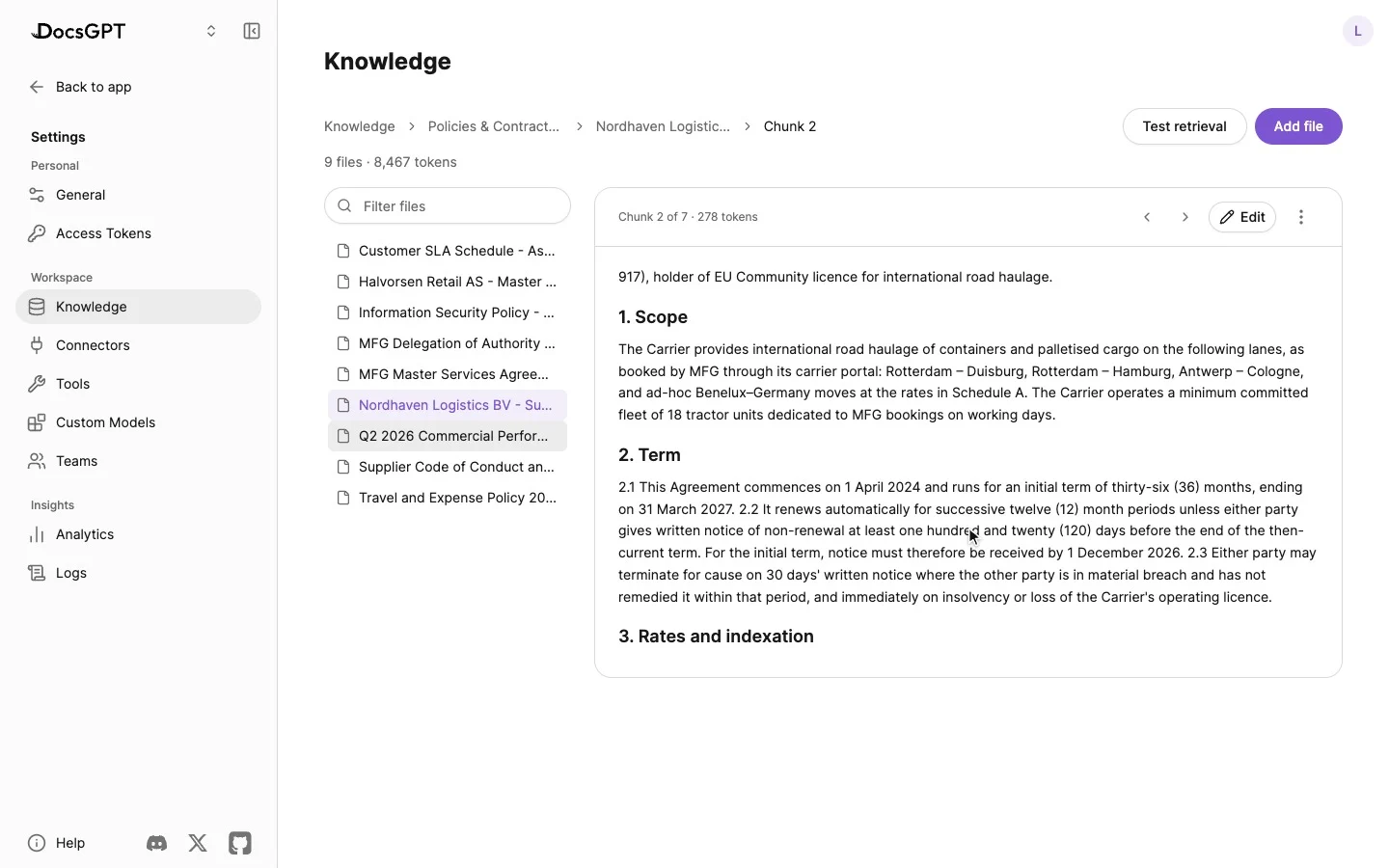
Task: Click the '3. Rates and indexation' heading
Action: pos(716,637)
